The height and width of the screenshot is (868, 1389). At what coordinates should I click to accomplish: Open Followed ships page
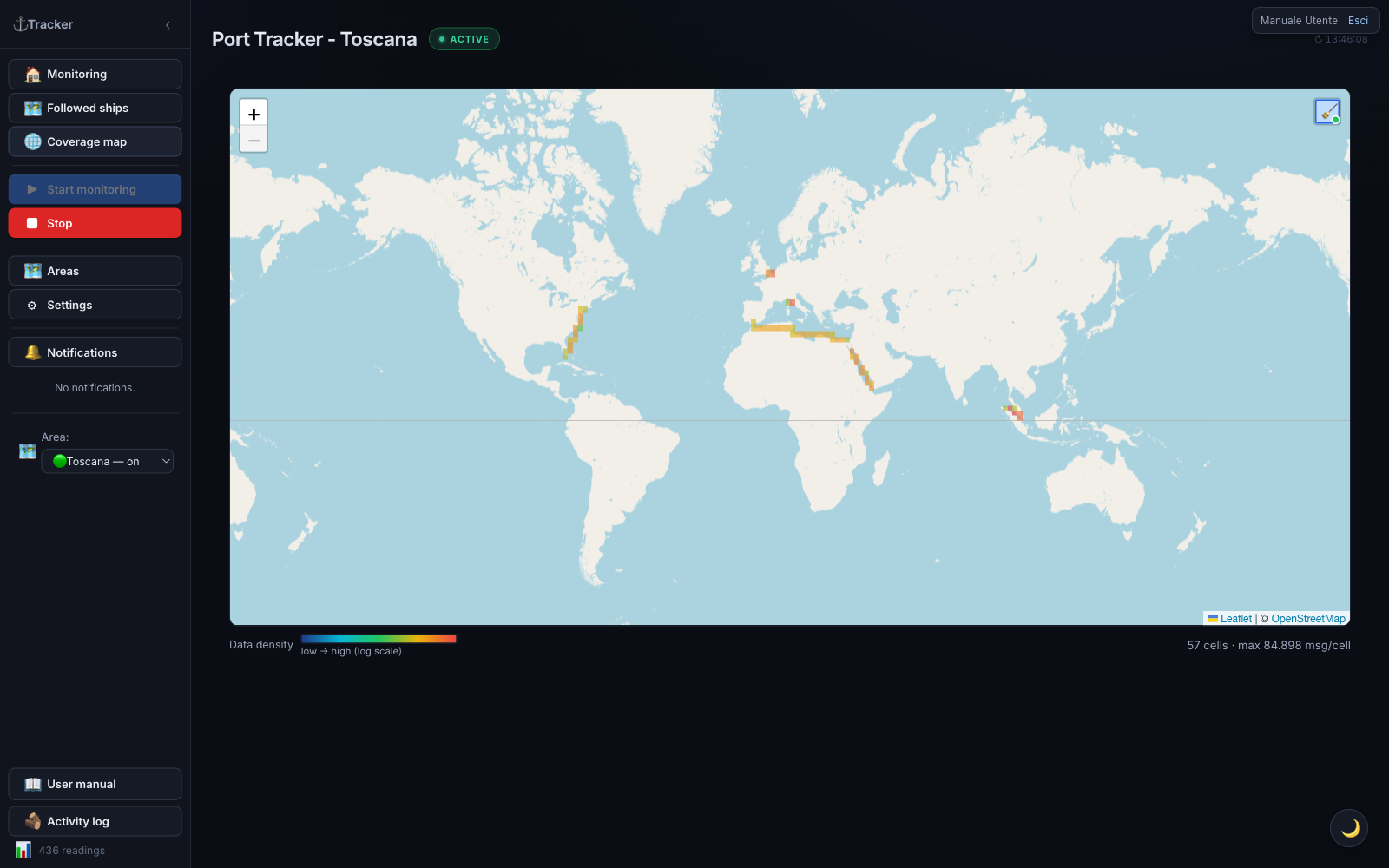[x=95, y=108]
